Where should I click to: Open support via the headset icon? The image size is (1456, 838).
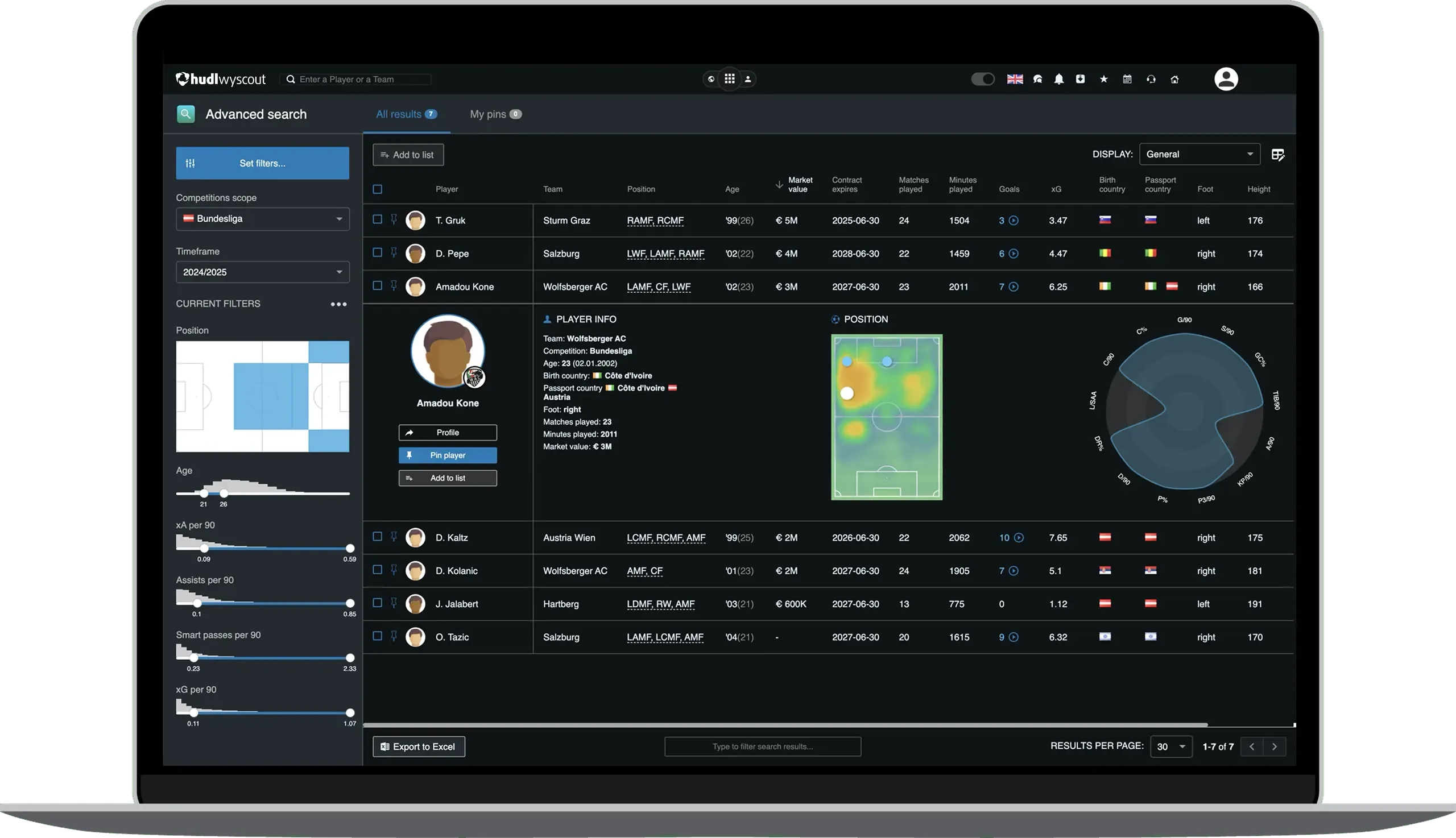1151,79
